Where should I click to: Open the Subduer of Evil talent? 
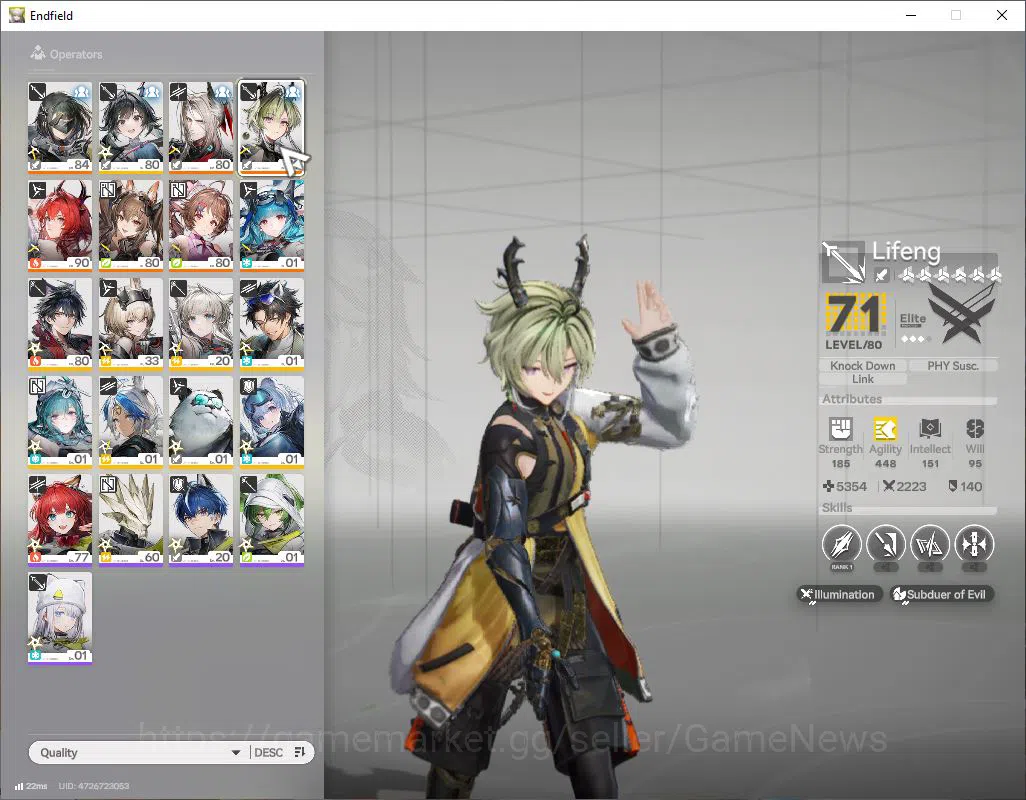click(x=942, y=595)
